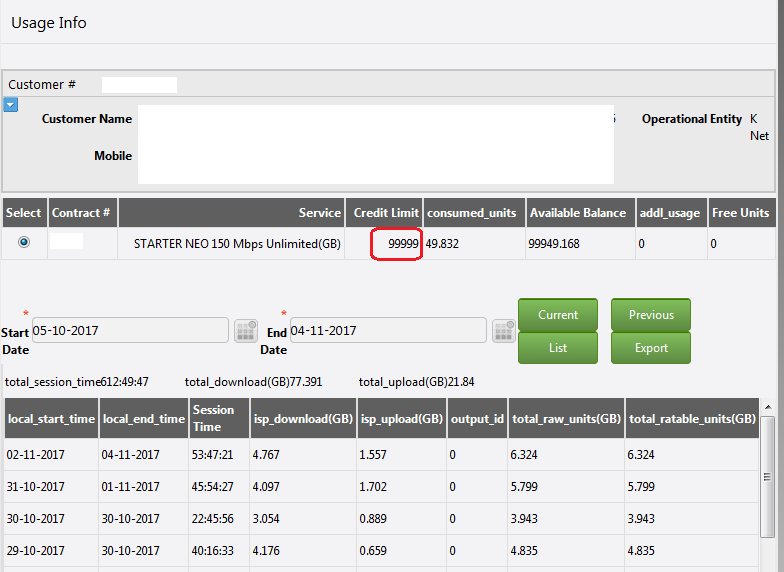Viewport: 784px width, 572px height.
Task: Click the total_upload(GB) summary 21.84
Action: (x=416, y=382)
